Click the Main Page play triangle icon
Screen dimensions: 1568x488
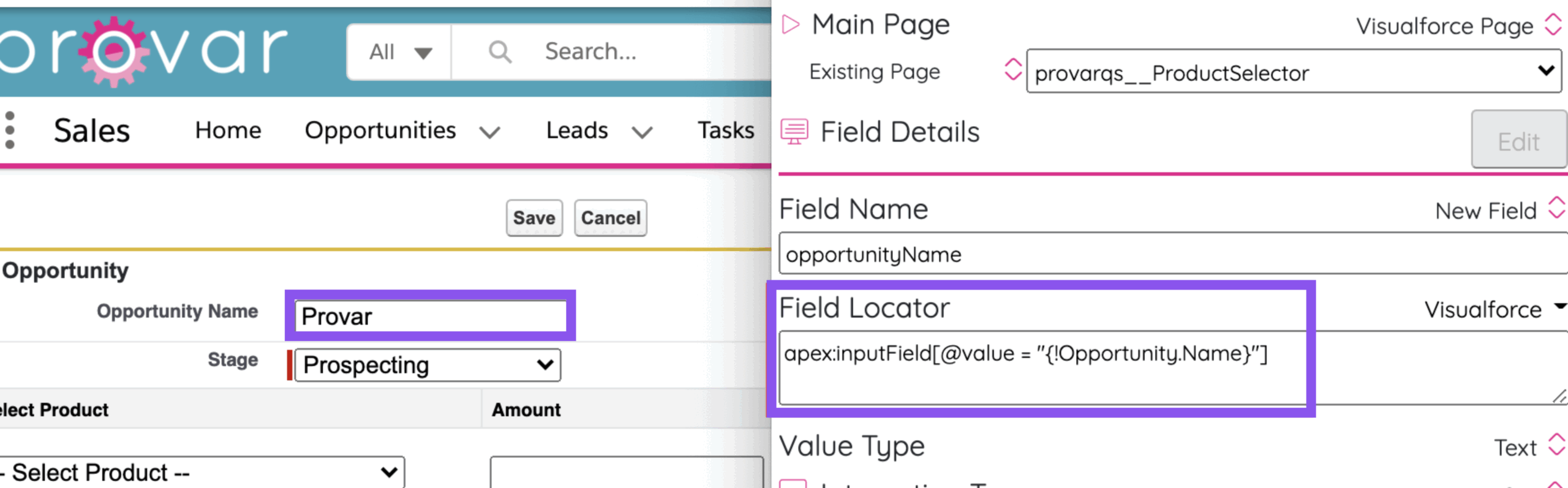791,24
